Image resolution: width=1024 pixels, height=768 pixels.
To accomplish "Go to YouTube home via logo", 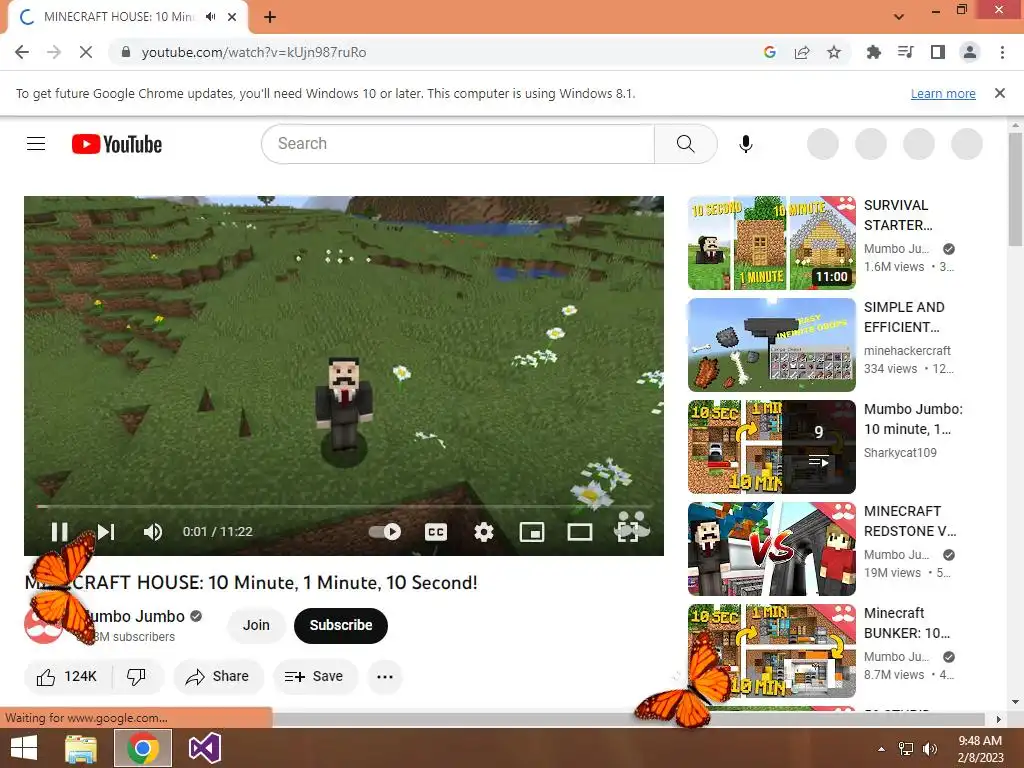I will pos(117,144).
